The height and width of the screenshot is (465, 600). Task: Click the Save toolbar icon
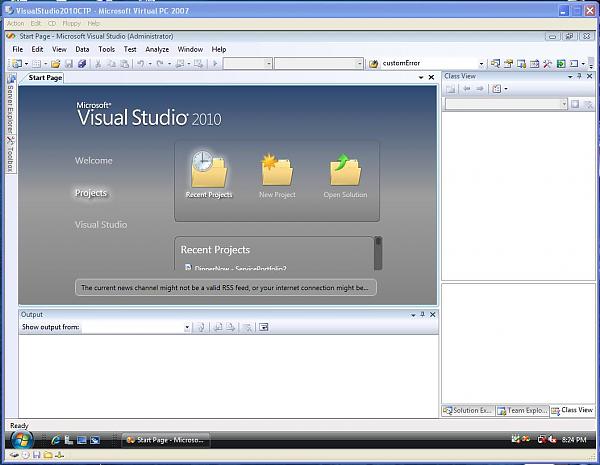point(69,64)
